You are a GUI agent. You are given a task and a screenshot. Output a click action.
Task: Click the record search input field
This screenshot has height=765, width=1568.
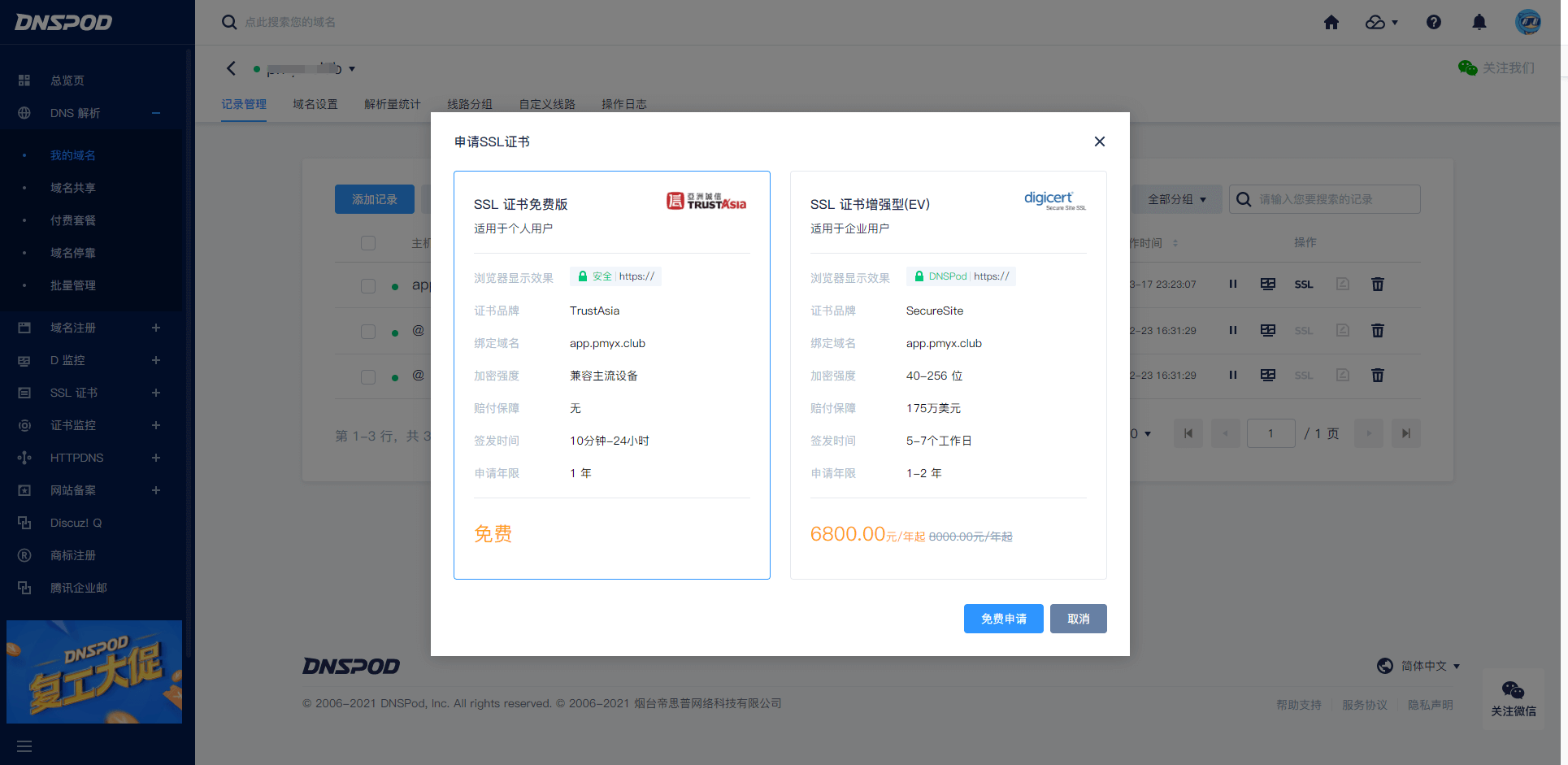pyautogui.click(x=1325, y=199)
